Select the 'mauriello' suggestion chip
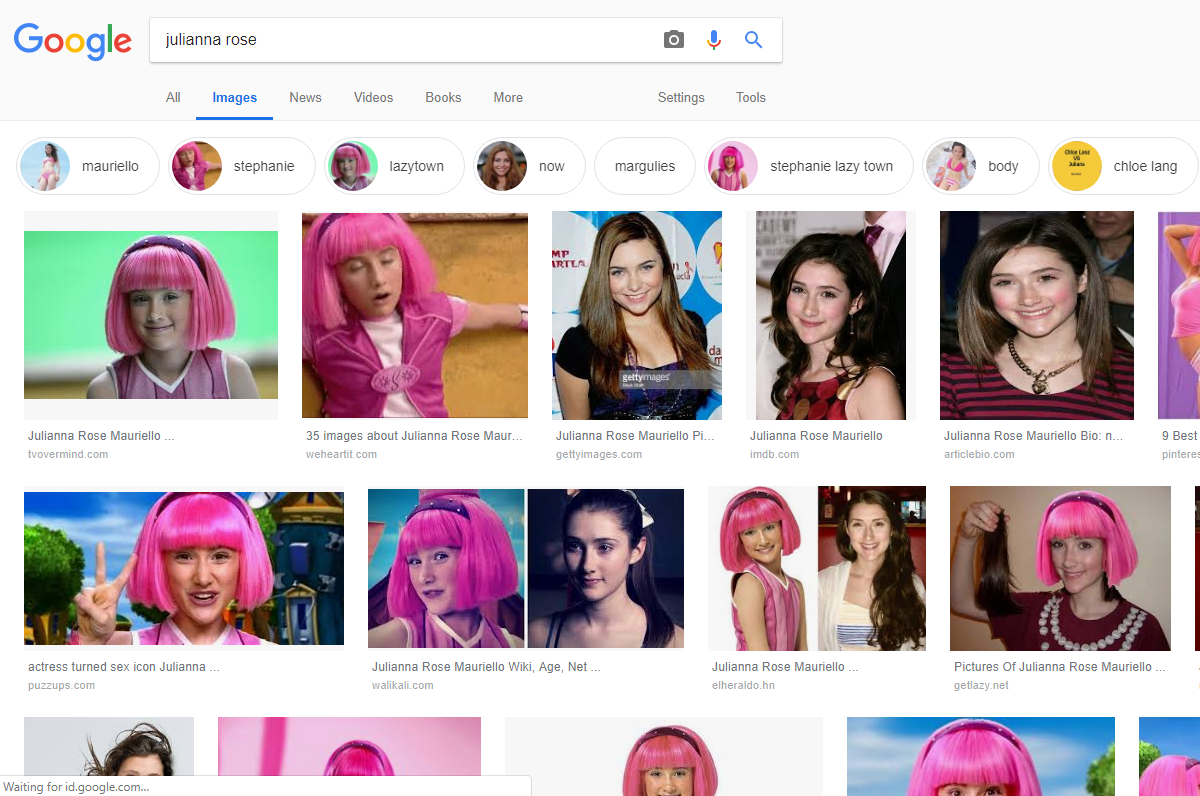The image size is (1200, 796). pyautogui.click(x=88, y=166)
